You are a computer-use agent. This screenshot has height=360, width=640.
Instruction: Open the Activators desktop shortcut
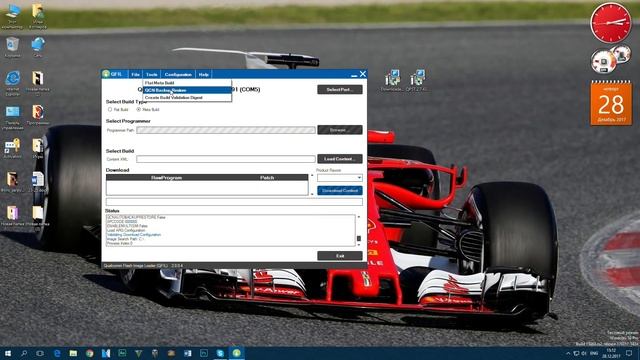12,149
